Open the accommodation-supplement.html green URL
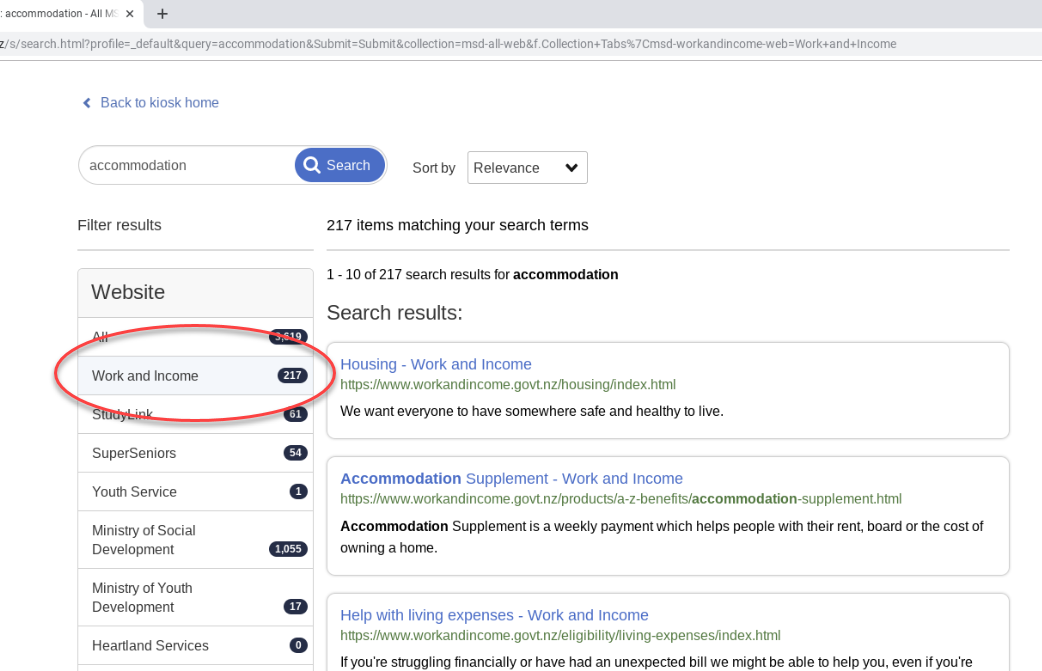This screenshot has width=1042, height=671. point(621,499)
